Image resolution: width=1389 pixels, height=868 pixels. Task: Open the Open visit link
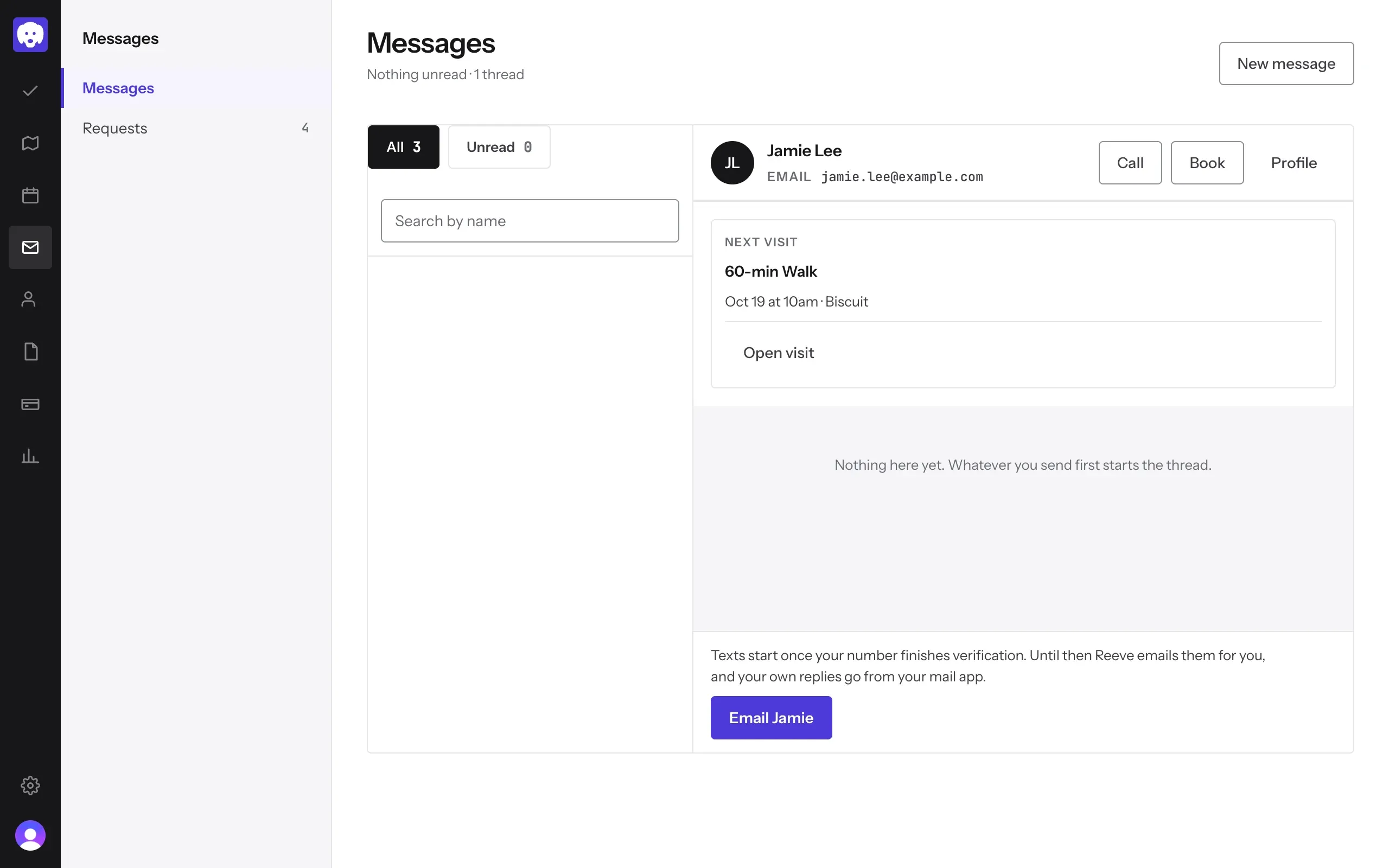(x=778, y=353)
